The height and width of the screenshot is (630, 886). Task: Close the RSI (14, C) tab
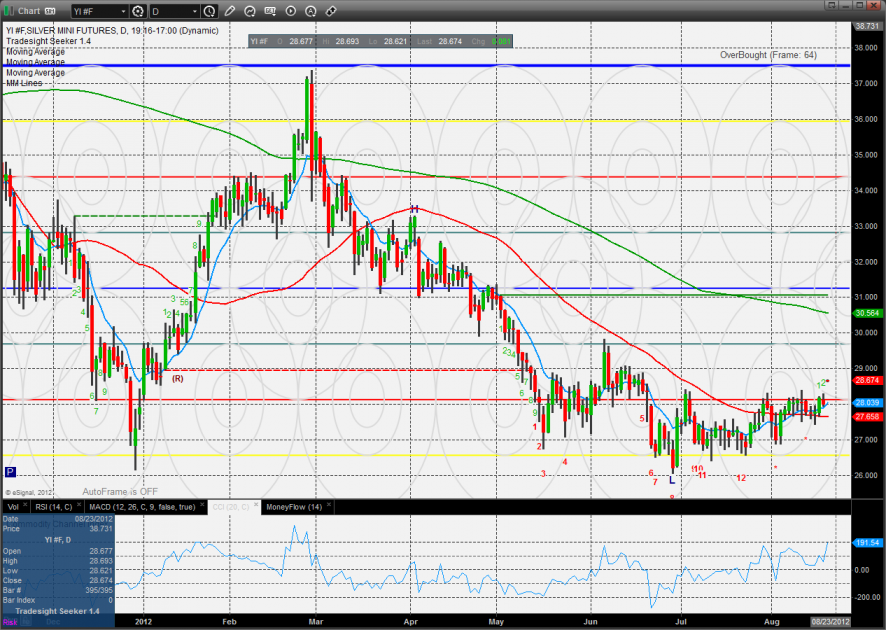point(79,507)
